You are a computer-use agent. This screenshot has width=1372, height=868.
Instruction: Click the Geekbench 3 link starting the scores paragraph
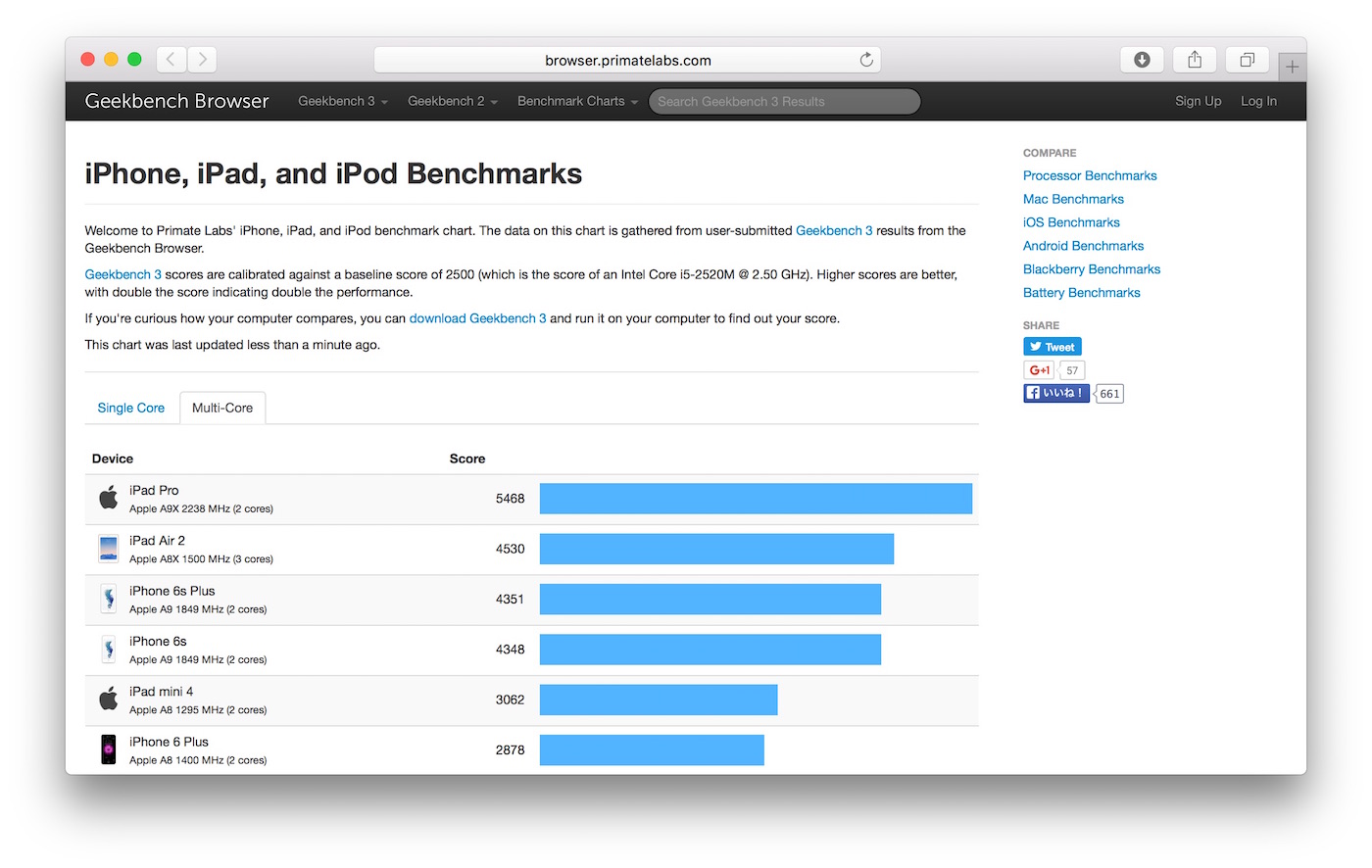(123, 274)
